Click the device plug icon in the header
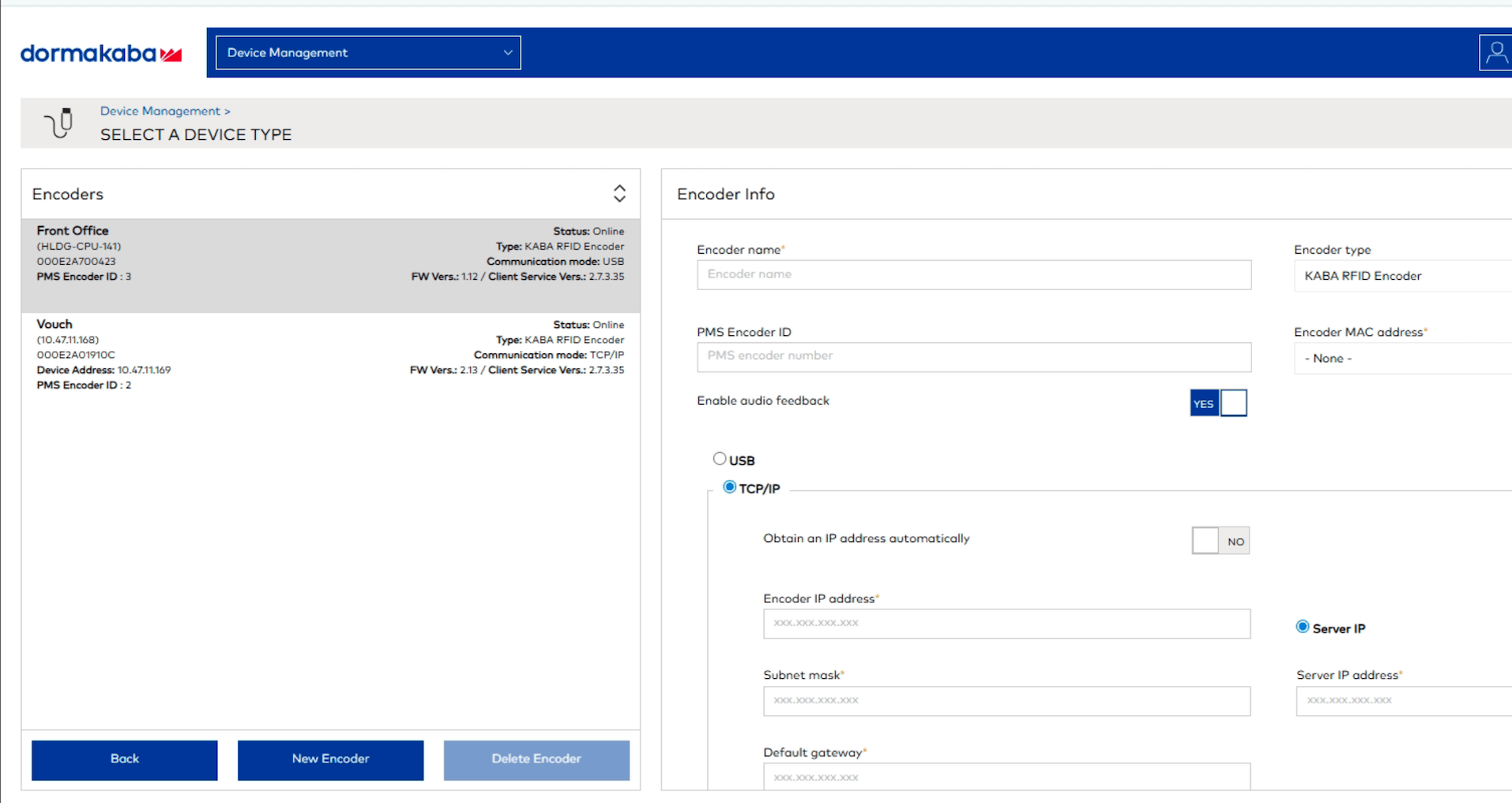The width and height of the screenshot is (1512, 803). [x=58, y=123]
